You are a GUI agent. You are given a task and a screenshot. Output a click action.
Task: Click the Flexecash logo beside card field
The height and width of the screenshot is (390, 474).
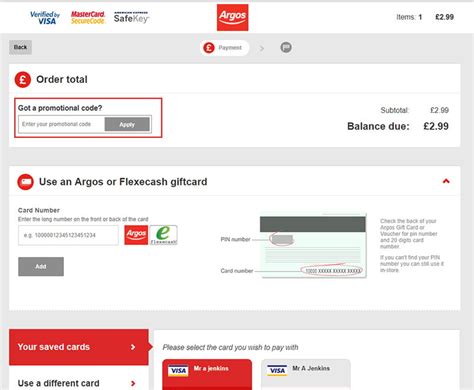(163, 235)
